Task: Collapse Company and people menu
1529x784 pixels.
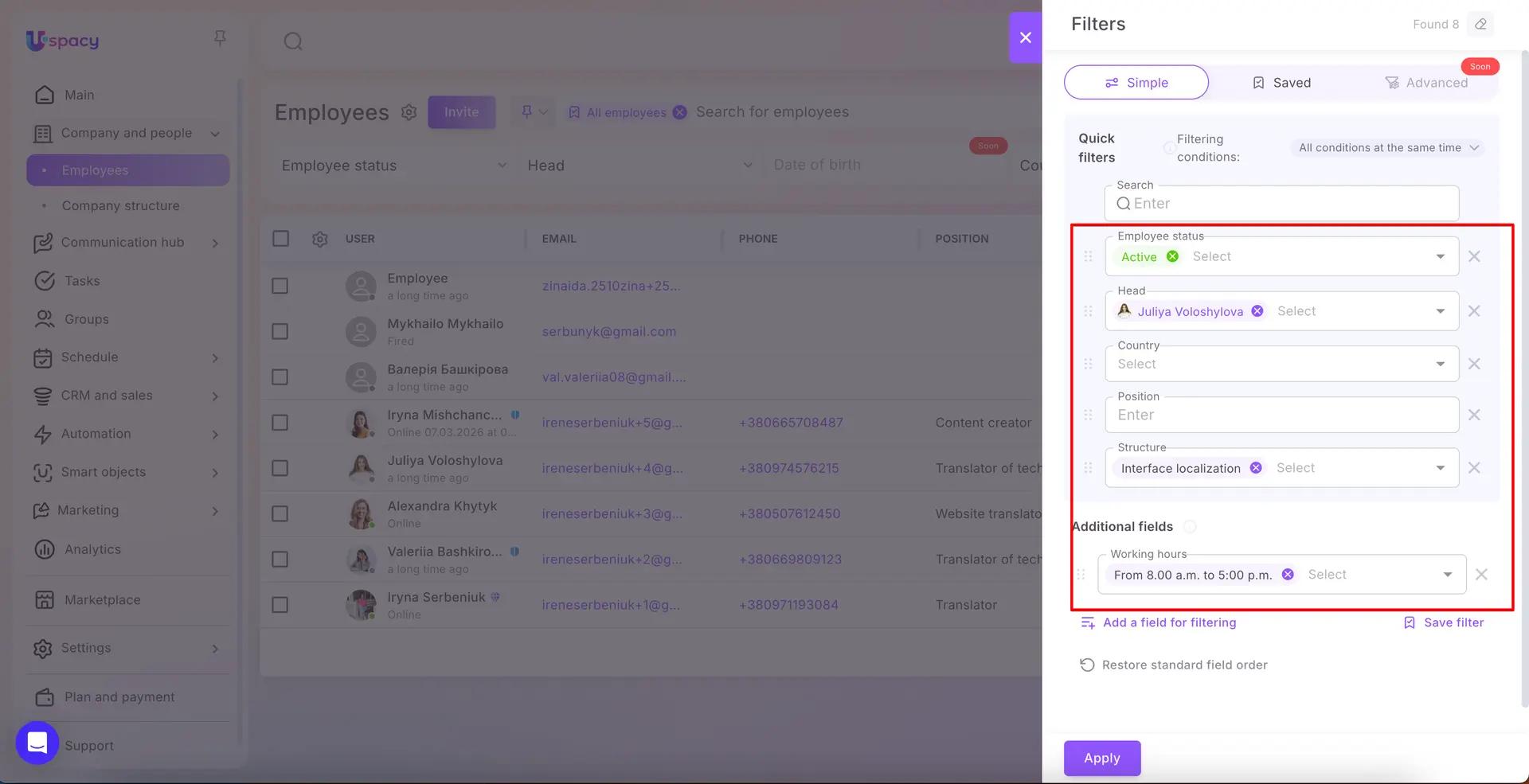Action: [215, 134]
